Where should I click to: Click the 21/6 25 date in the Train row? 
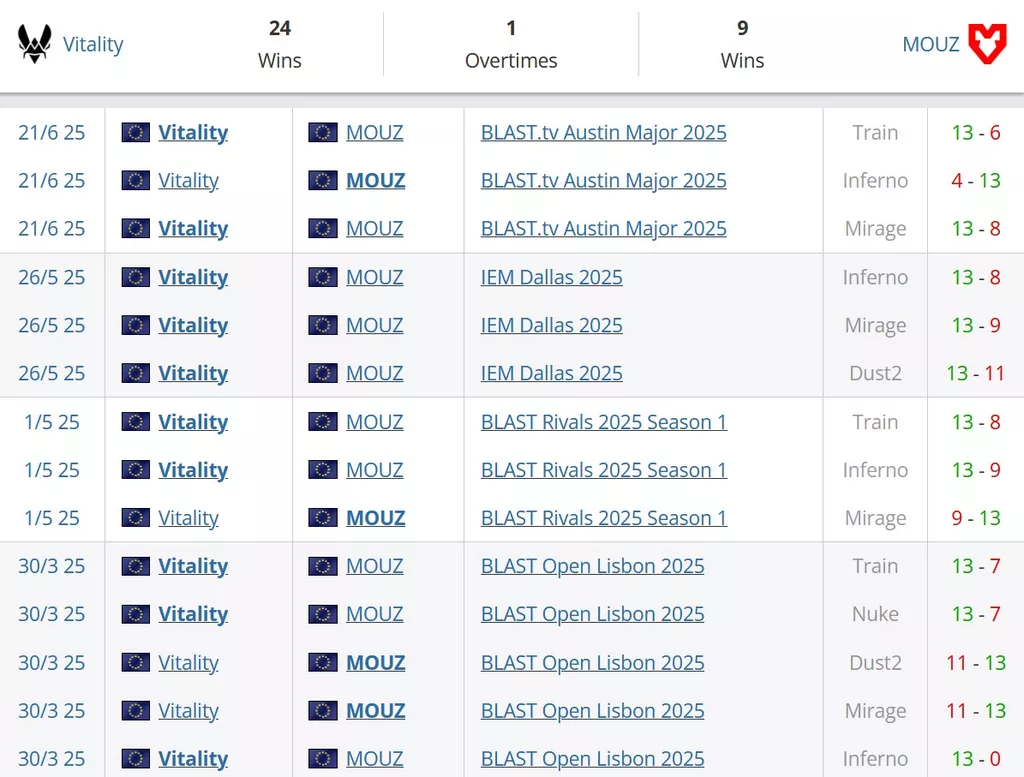pos(52,133)
